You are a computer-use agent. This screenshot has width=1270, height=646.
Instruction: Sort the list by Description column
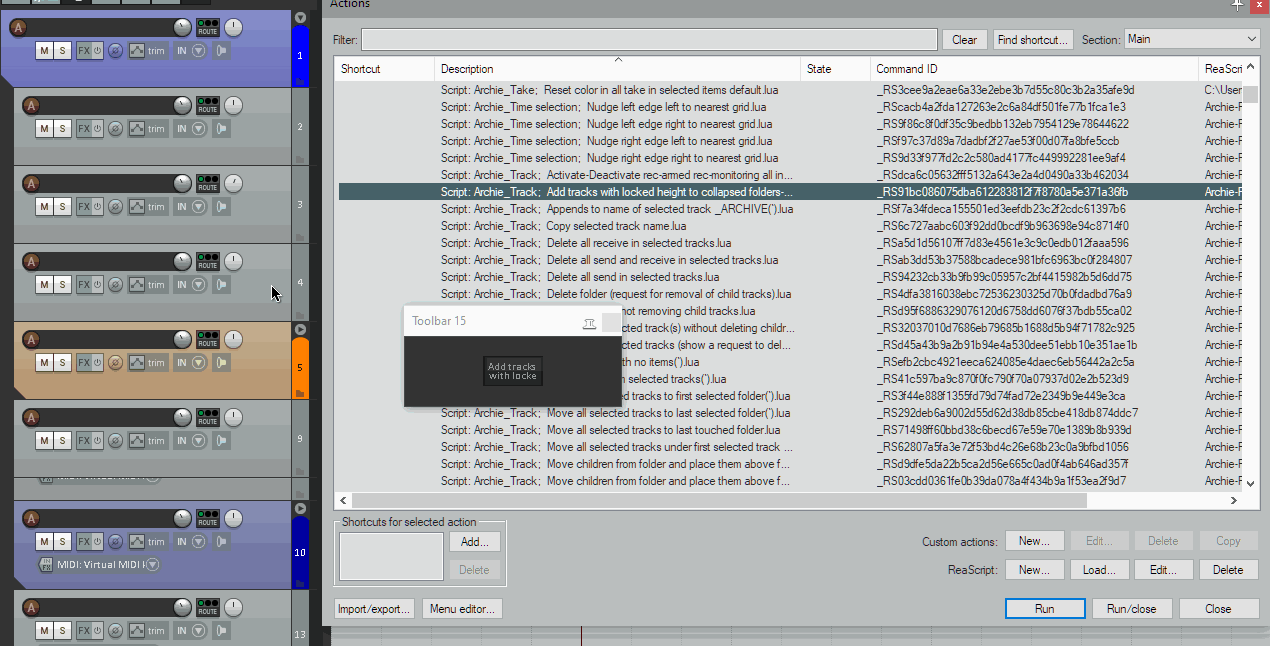pyautogui.click(x=618, y=69)
